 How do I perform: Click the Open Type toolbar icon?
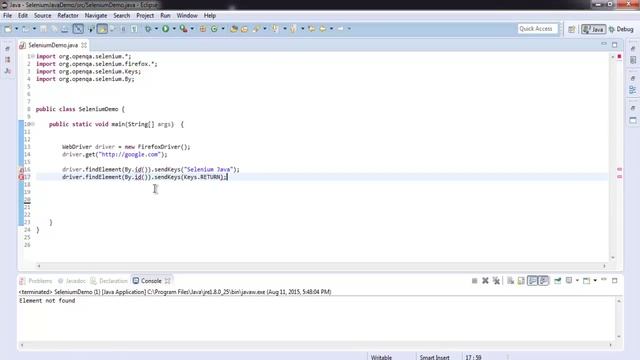(233, 29)
